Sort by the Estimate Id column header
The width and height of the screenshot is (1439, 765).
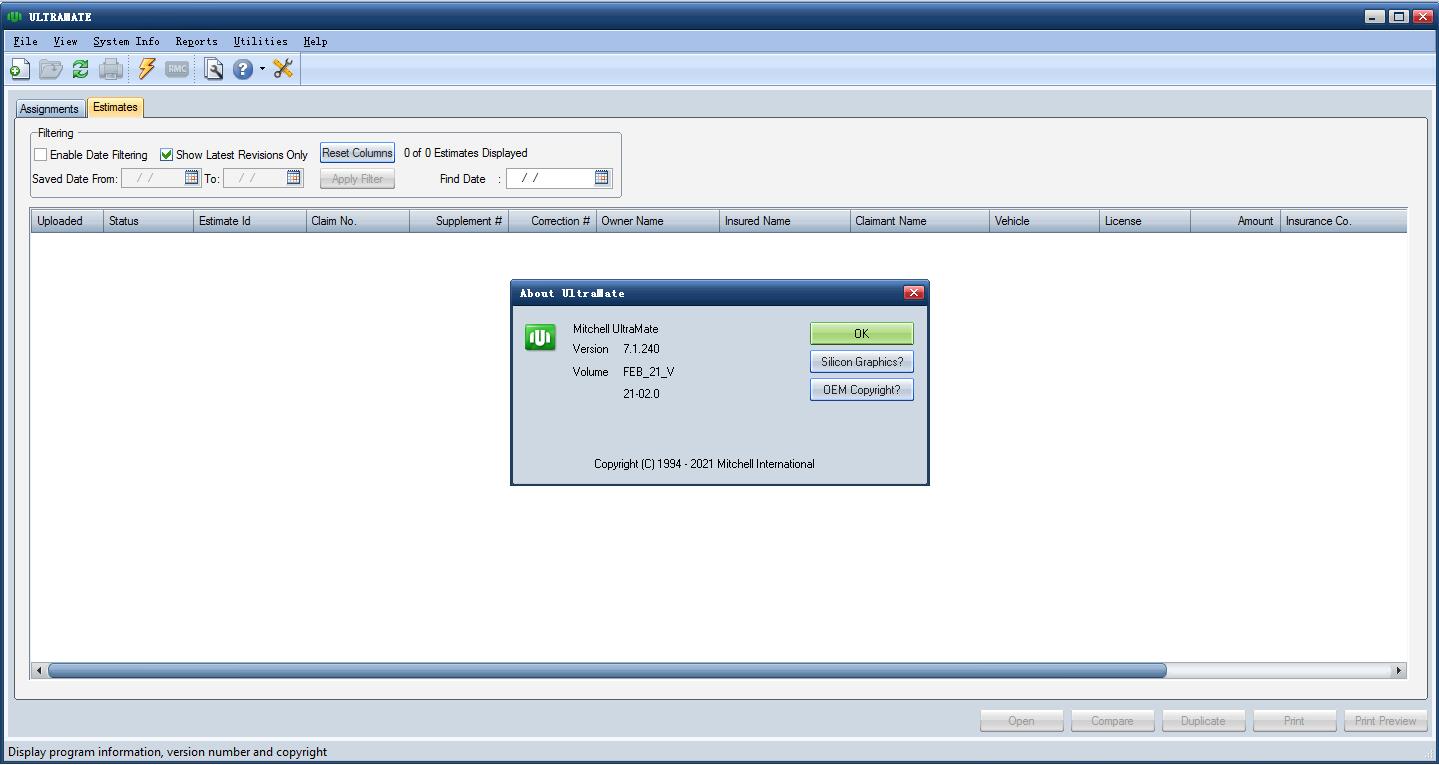[250, 221]
